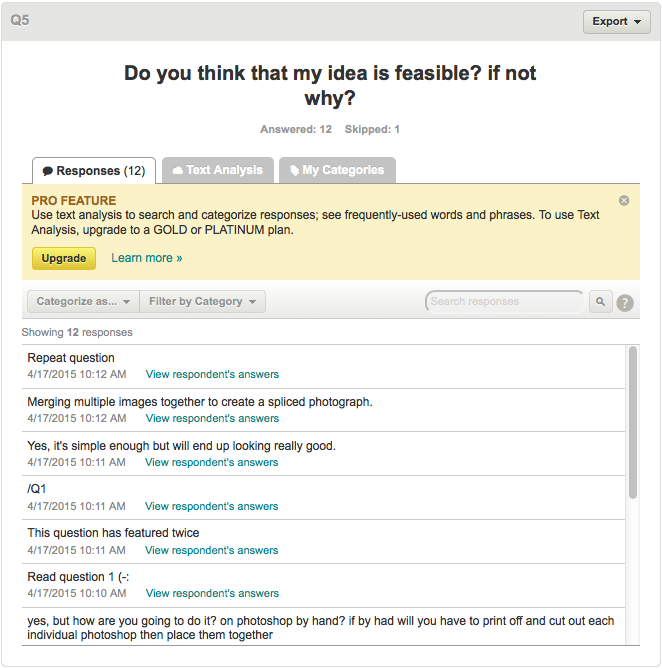Dismiss the PRO FEATURE banner
662x669 pixels.
pos(624,200)
